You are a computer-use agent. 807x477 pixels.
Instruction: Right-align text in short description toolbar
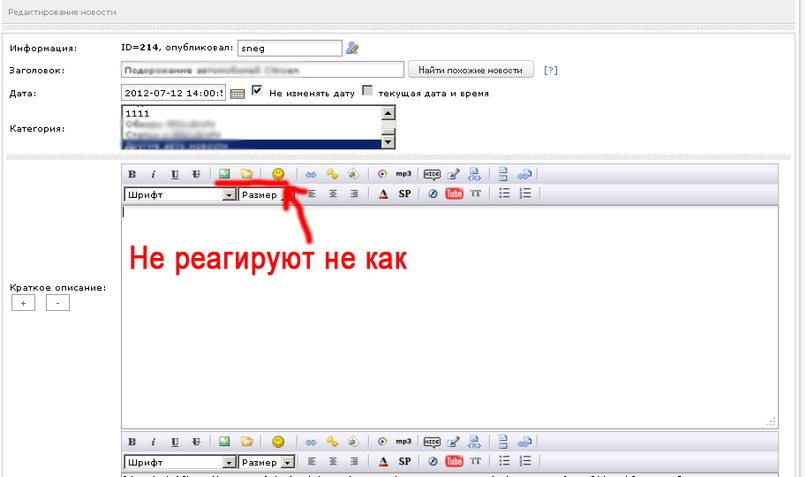pyautogui.click(x=354, y=193)
